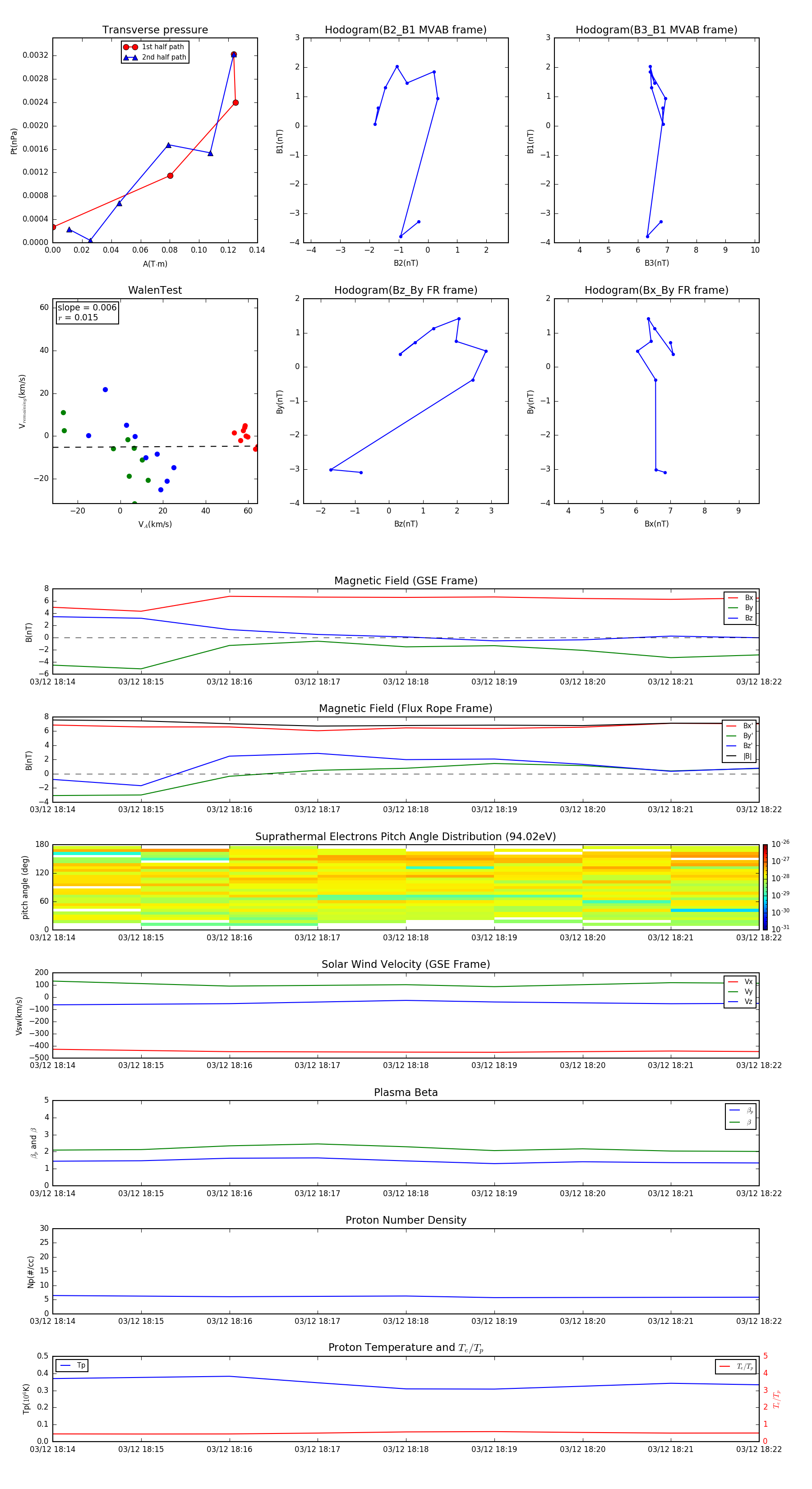Select the "B2(nT)" x-axis label

(x=406, y=263)
